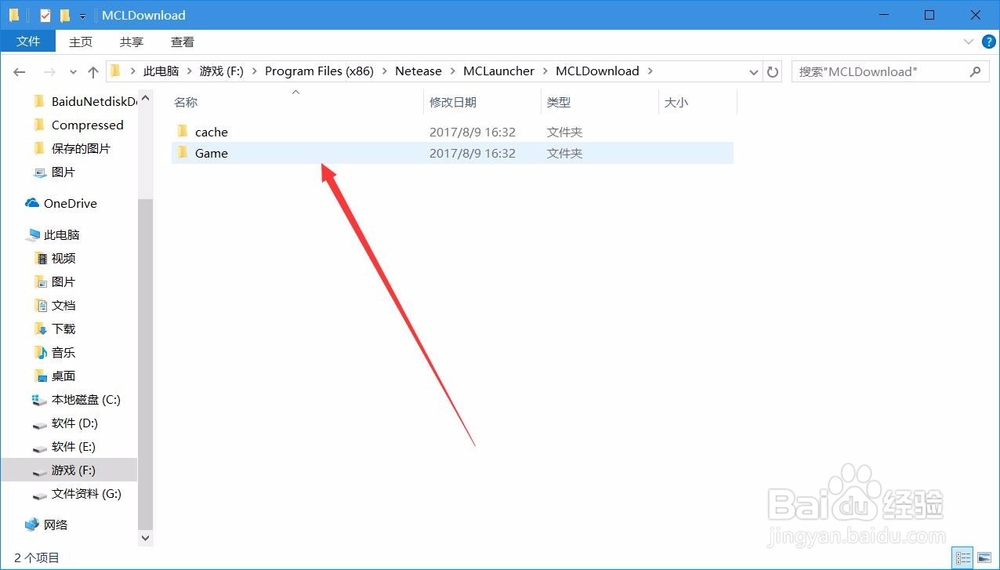Image resolution: width=1000 pixels, height=570 pixels.
Task: Click the MCLauncher breadcrumb
Action: pos(499,71)
